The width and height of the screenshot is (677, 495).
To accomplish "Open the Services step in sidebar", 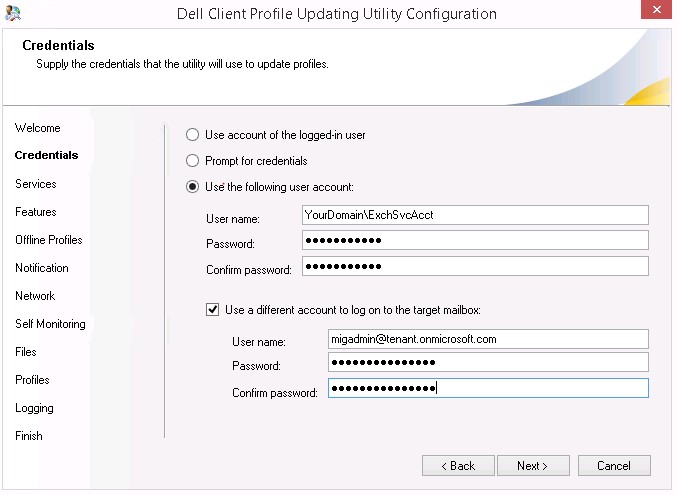I will point(36,184).
